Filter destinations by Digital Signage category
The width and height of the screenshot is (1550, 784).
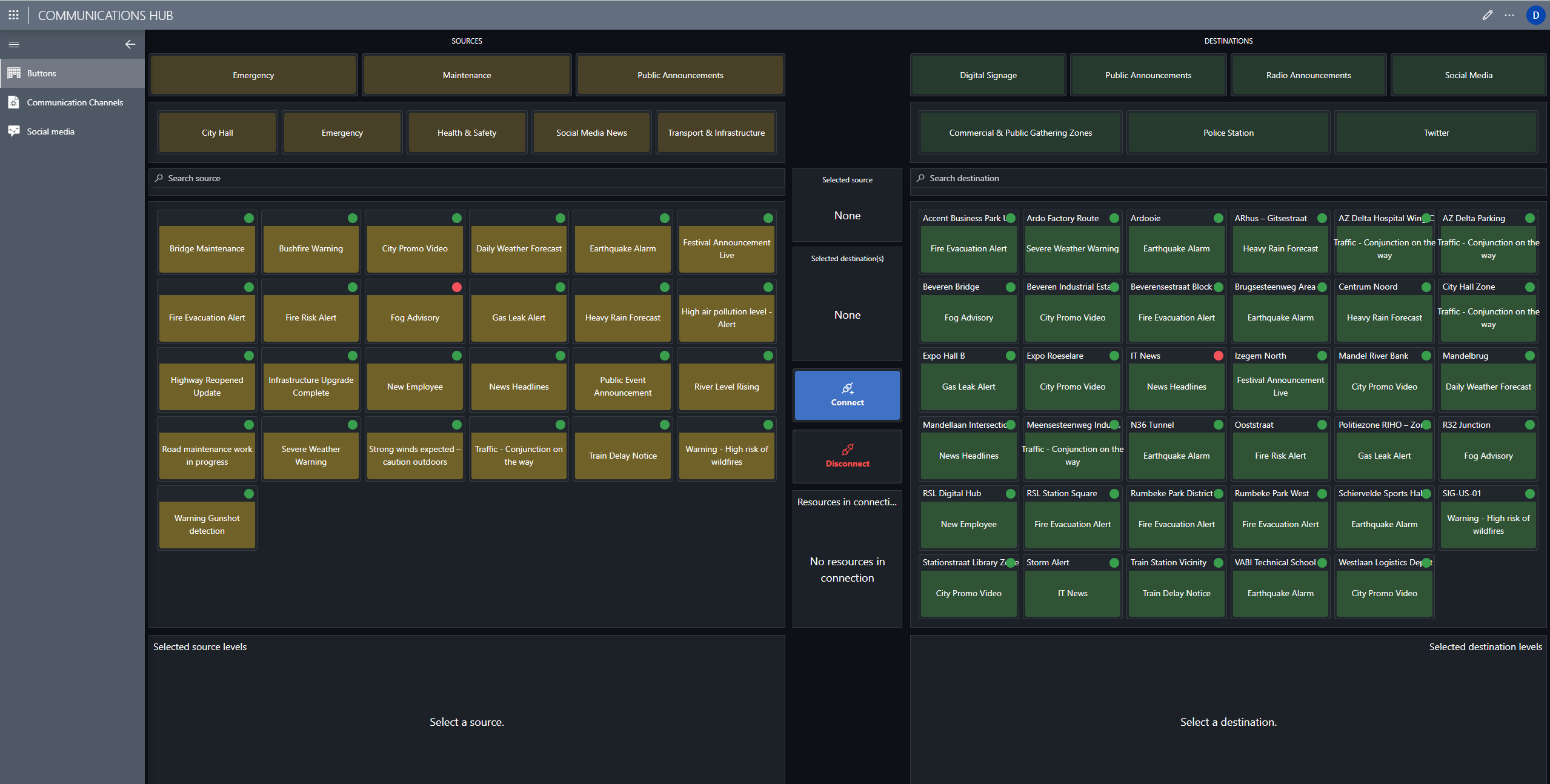[x=988, y=75]
